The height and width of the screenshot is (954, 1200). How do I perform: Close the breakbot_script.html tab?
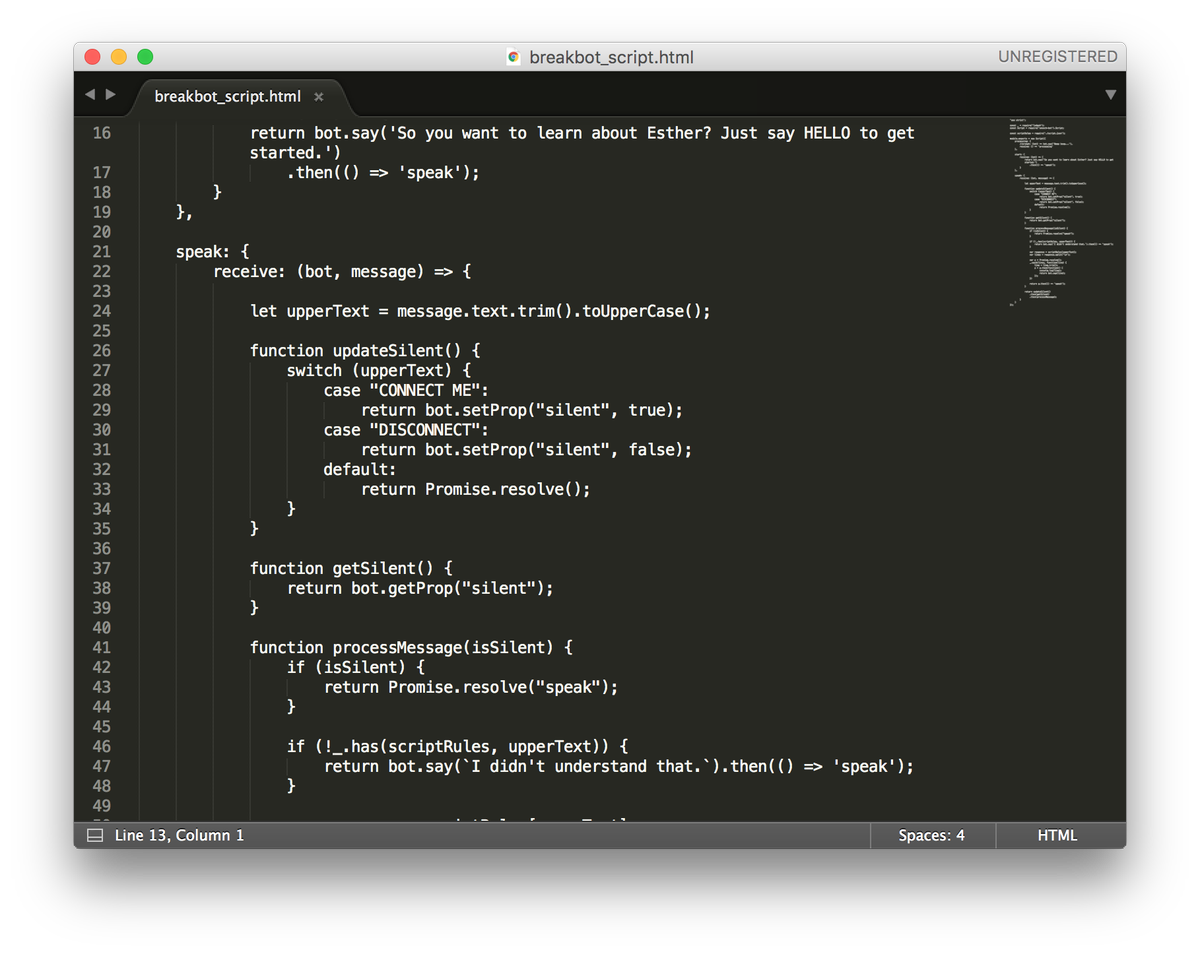pos(319,97)
